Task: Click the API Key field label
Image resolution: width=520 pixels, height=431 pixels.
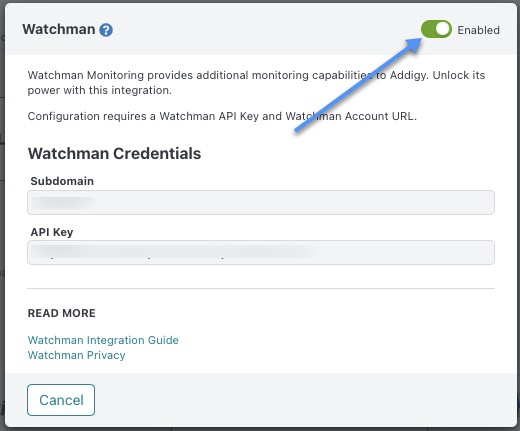Action: click(x=52, y=232)
